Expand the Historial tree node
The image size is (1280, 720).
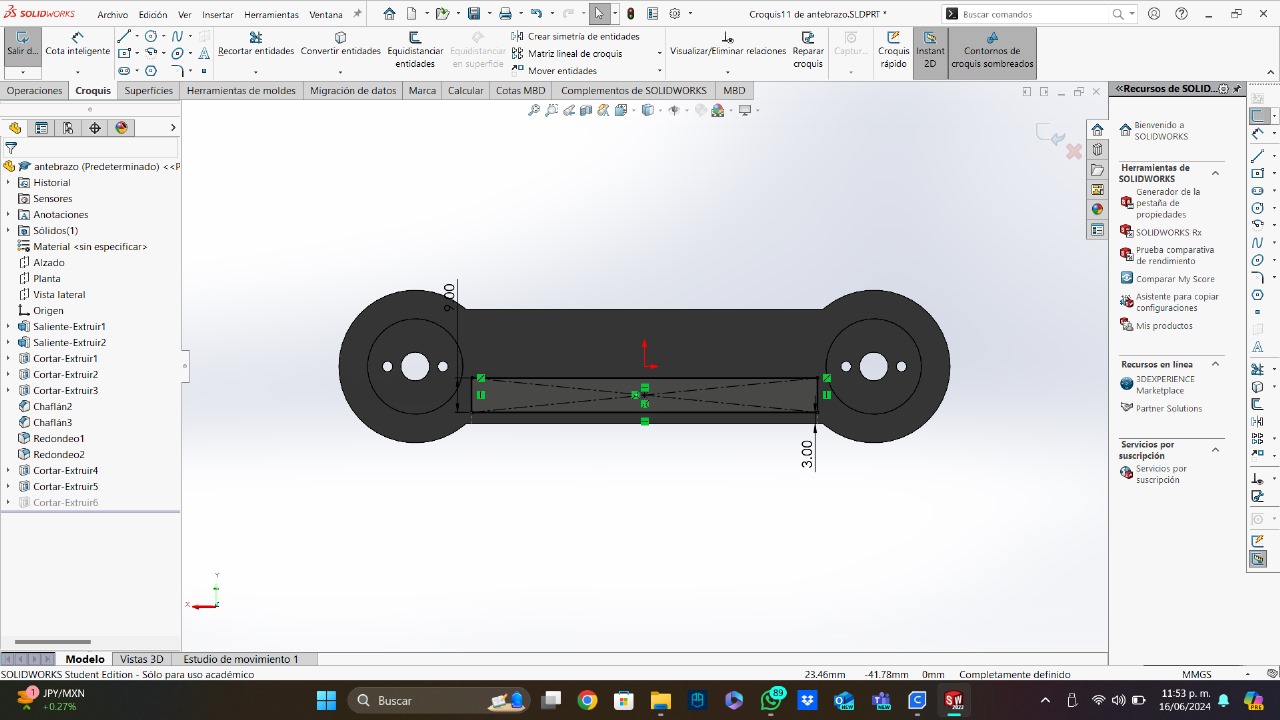8,183
